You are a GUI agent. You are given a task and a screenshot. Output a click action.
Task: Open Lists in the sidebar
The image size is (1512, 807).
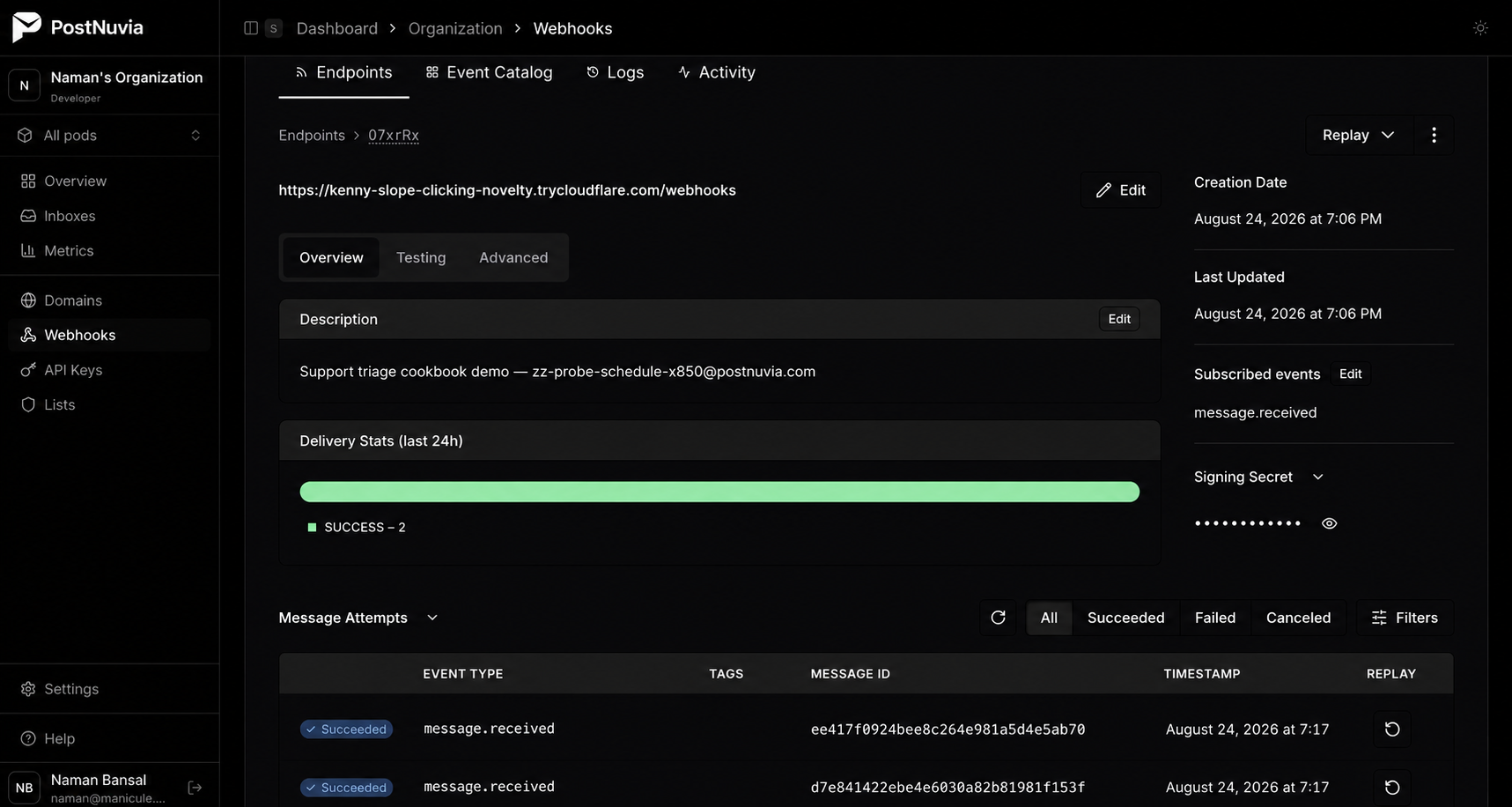coord(109,404)
